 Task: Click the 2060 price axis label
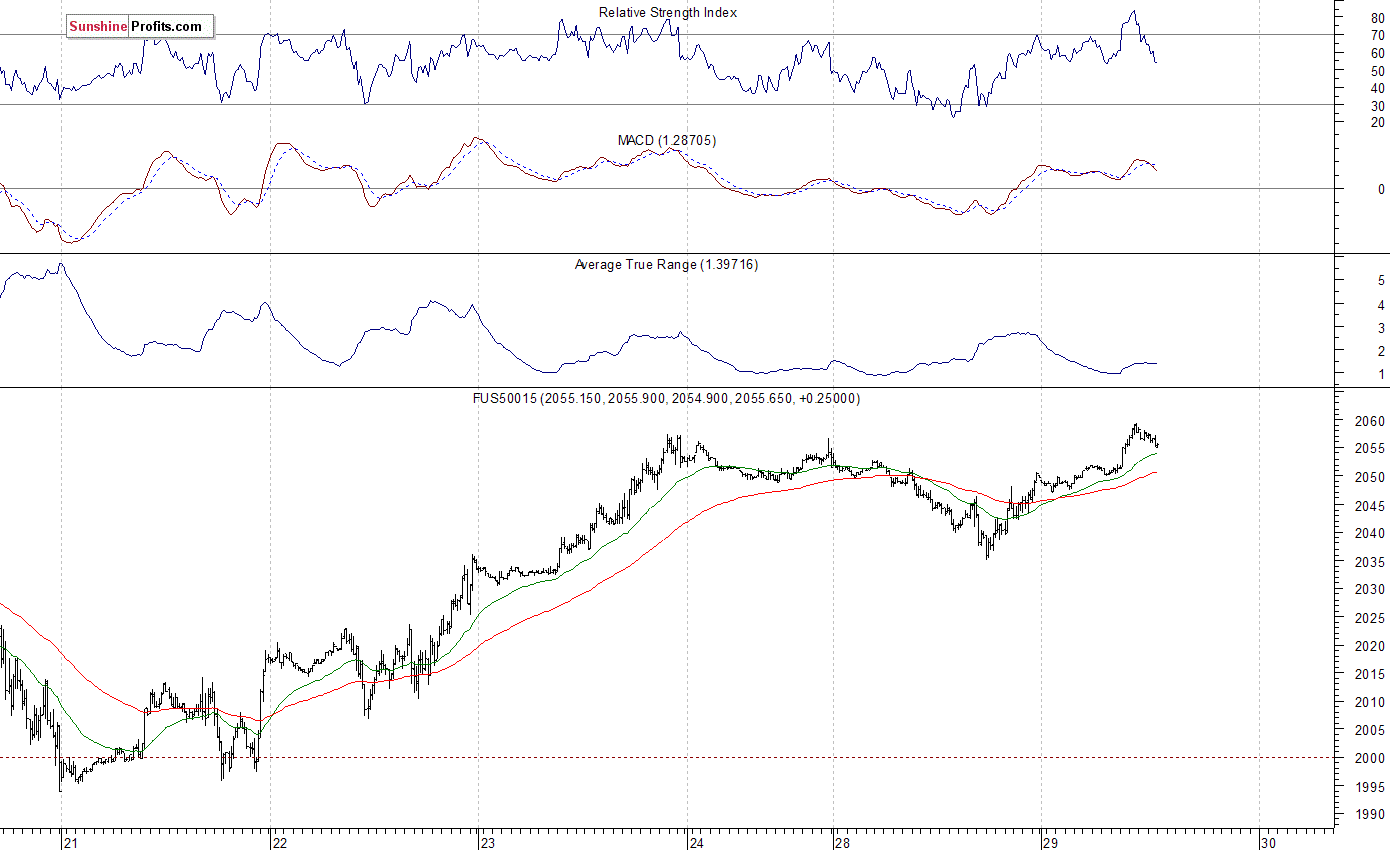1370,422
